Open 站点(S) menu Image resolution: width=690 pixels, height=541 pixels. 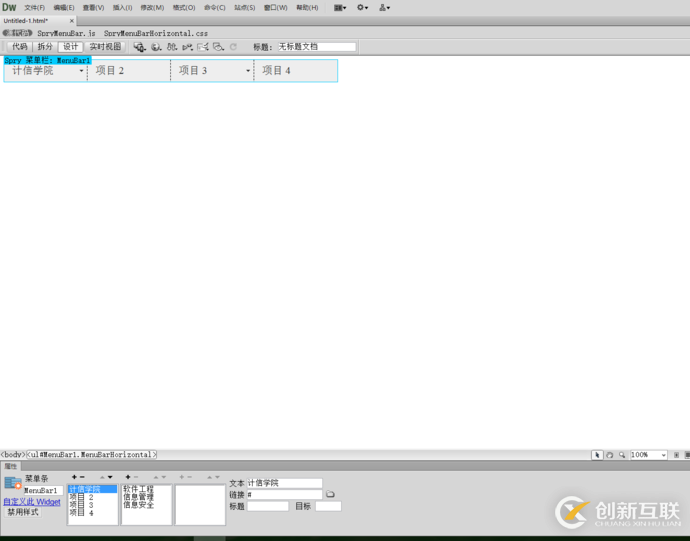pos(245,7)
